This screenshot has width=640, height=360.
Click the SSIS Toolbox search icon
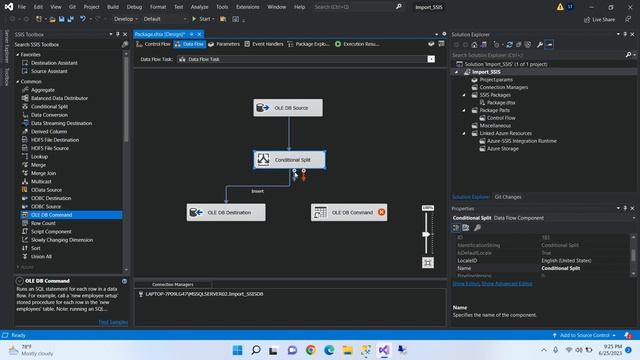pos(124,44)
